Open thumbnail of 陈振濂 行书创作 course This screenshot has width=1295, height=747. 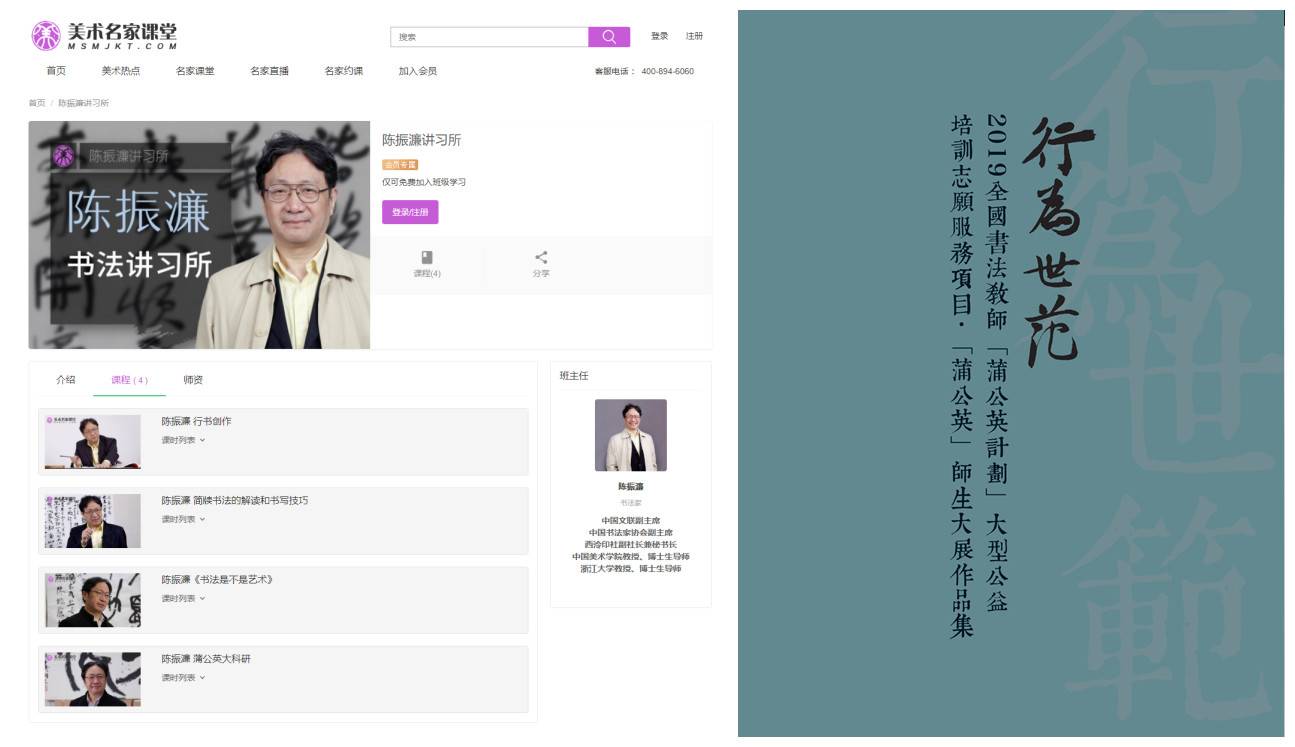pyautogui.click(x=93, y=442)
